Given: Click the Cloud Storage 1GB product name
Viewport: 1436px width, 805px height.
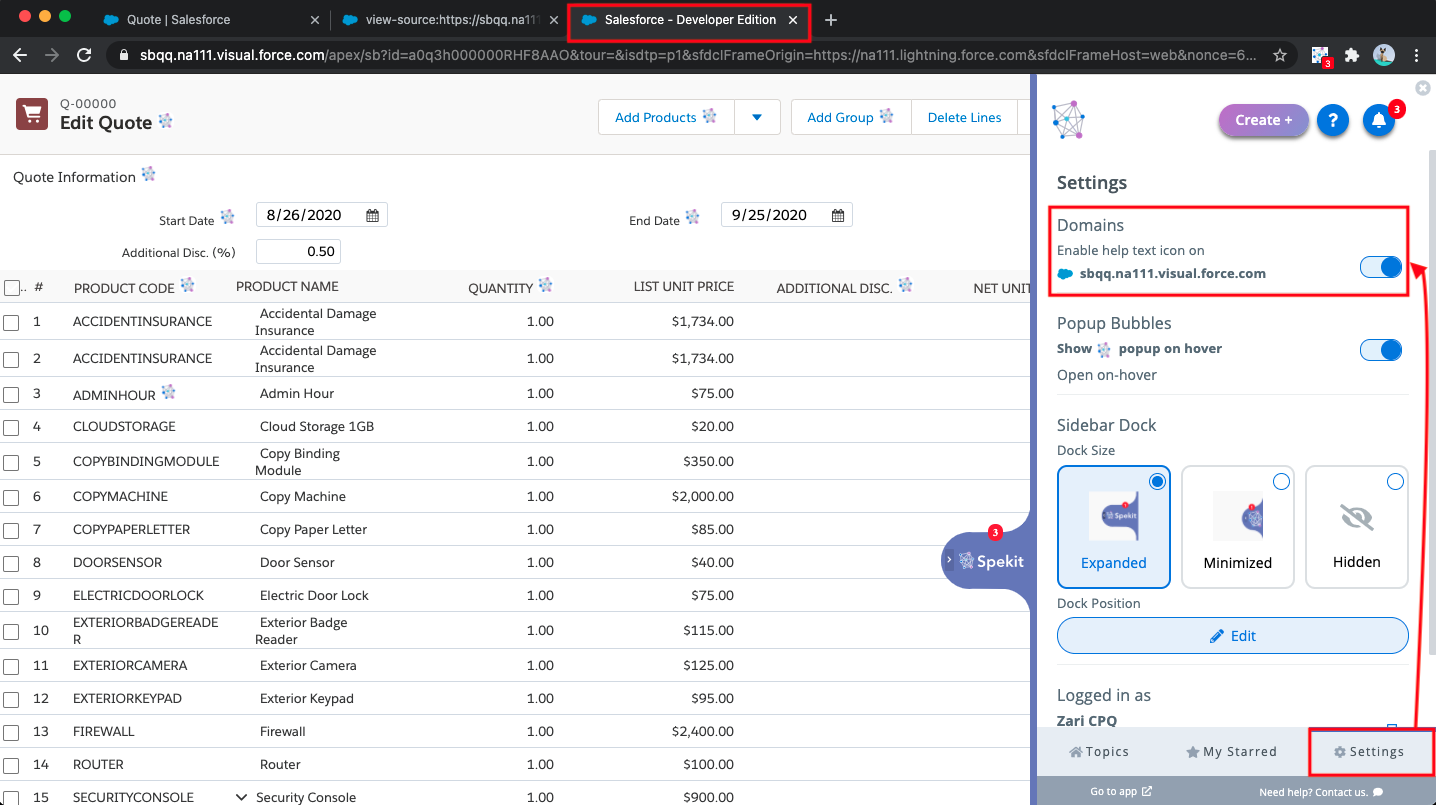Looking at the screenshot, I should (x=317, y=427).
